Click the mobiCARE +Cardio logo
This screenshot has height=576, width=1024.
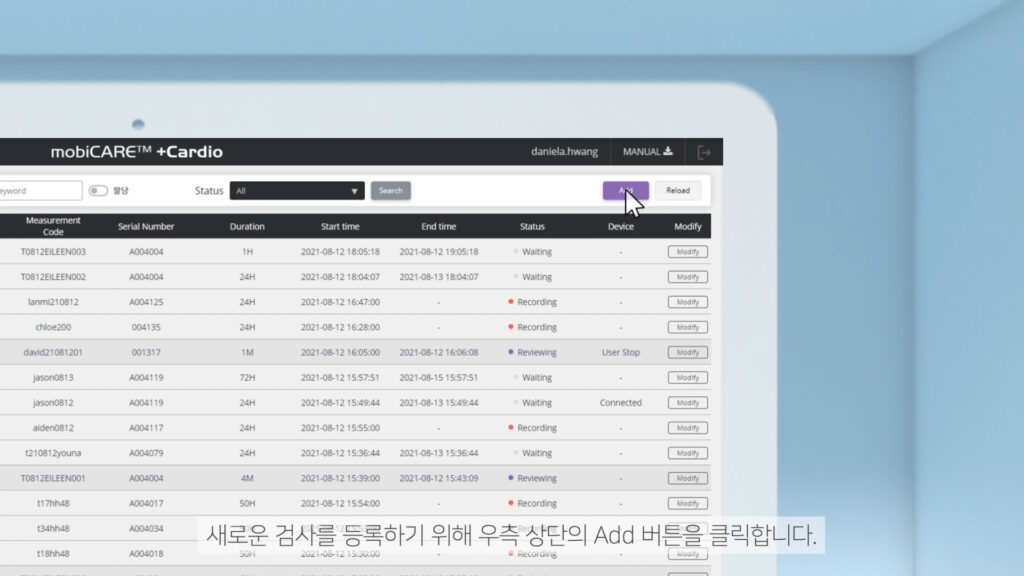click(x=136, y=152)
